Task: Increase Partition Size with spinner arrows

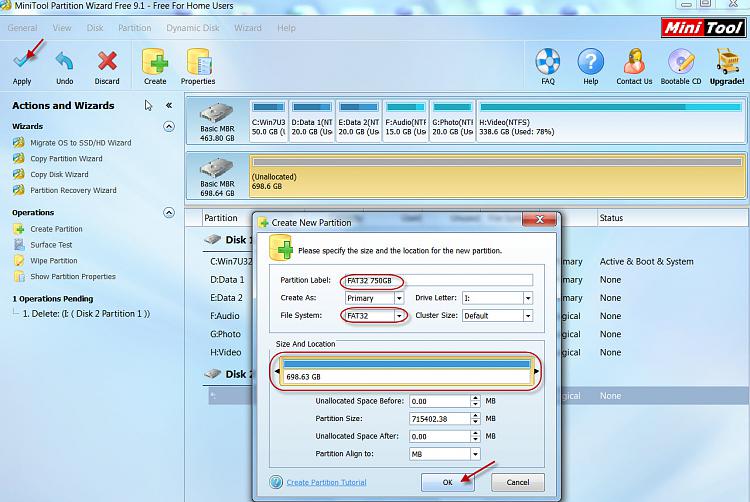Action: click(475, 418)
